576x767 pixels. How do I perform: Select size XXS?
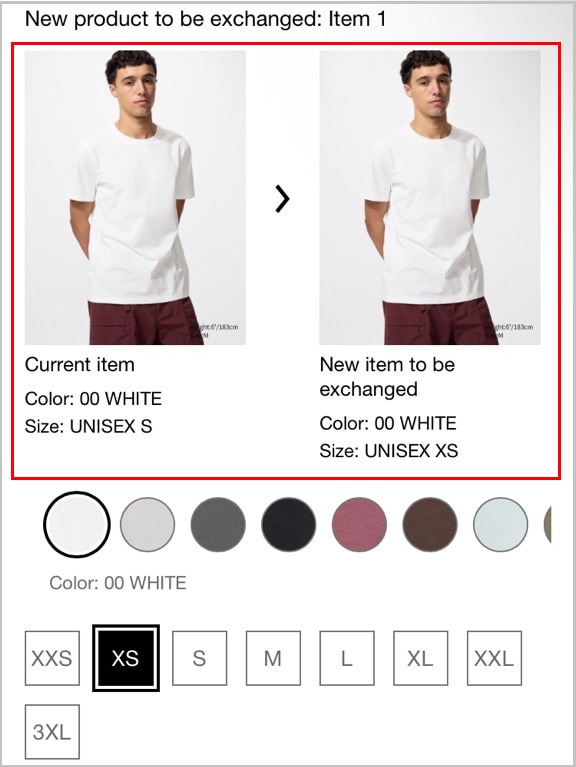coord(52,658)
